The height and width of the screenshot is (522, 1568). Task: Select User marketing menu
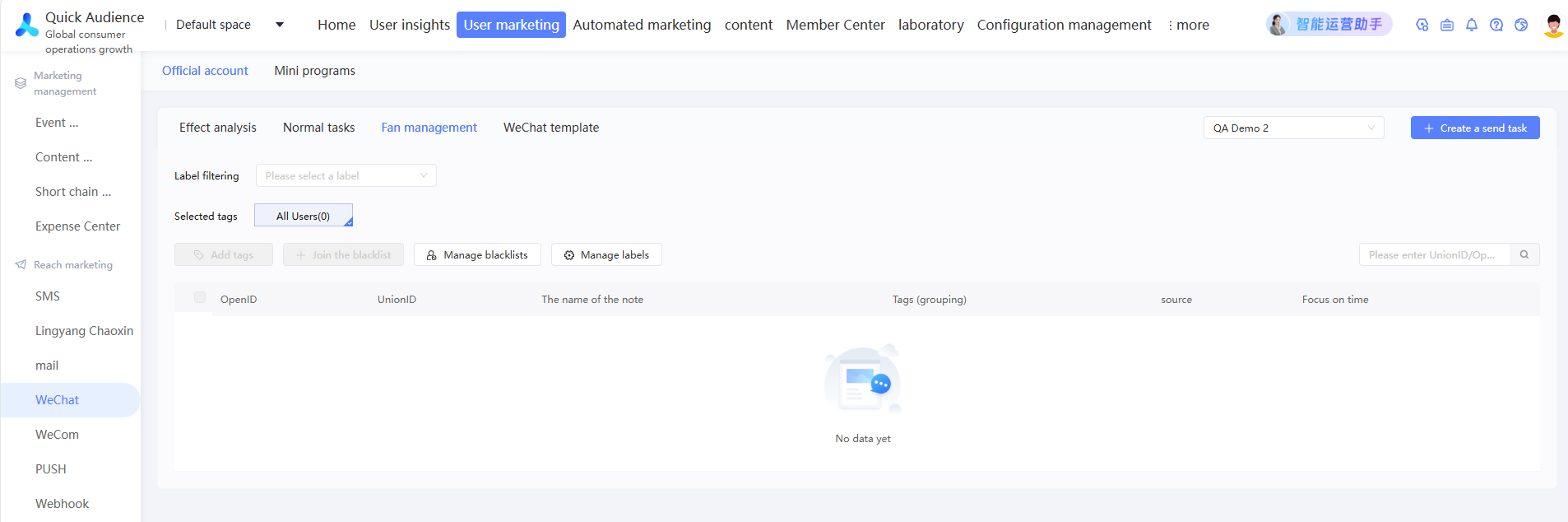511,25
